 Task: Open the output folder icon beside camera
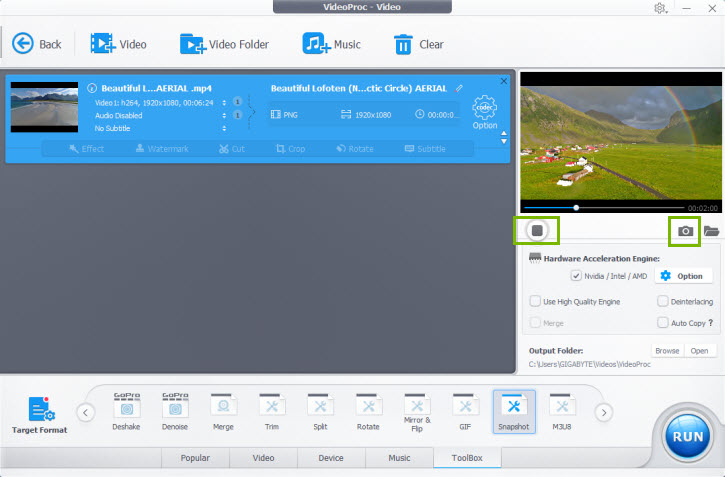711,231
